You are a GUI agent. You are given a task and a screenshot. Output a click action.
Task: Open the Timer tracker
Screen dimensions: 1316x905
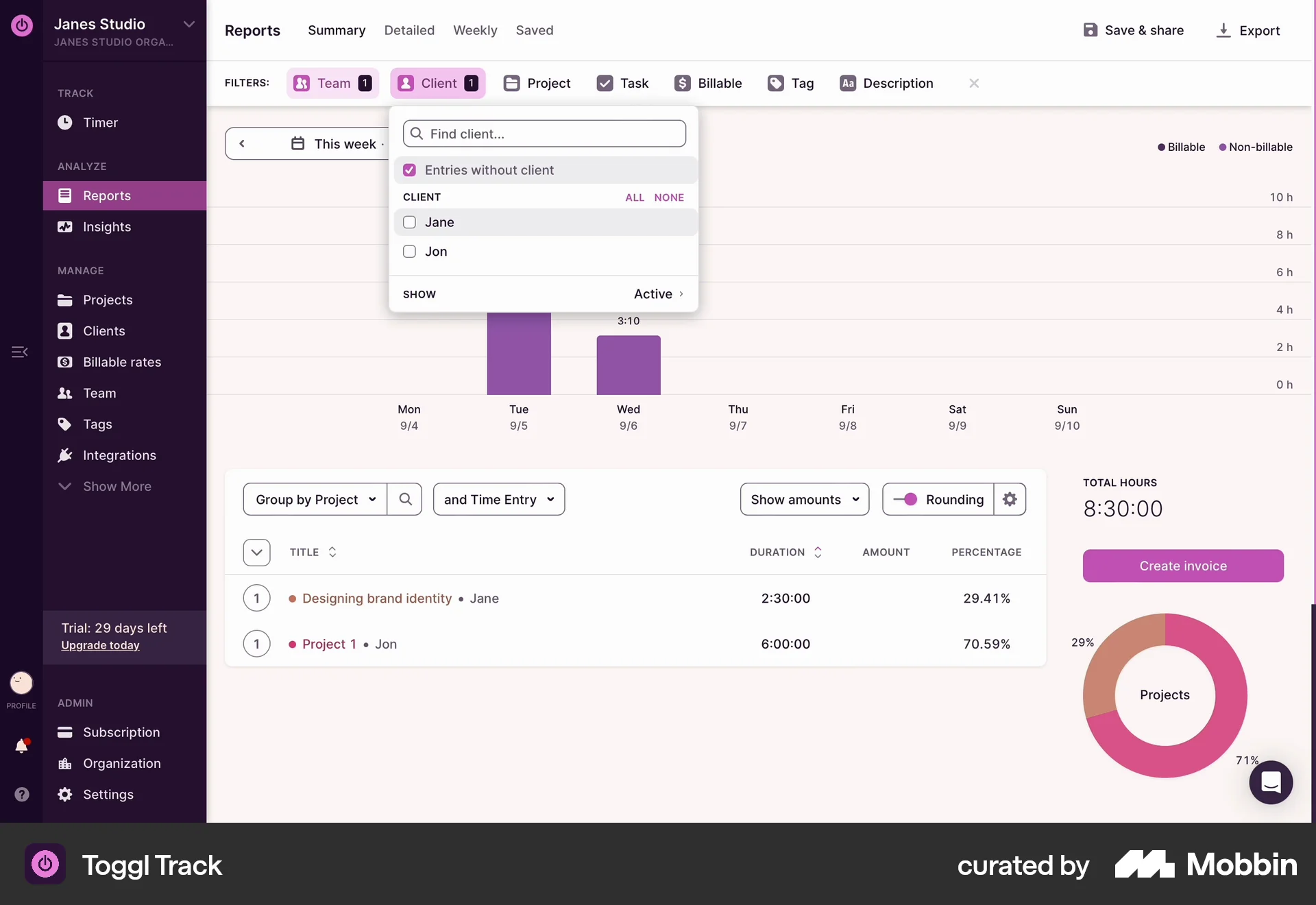tap(101, 122)
